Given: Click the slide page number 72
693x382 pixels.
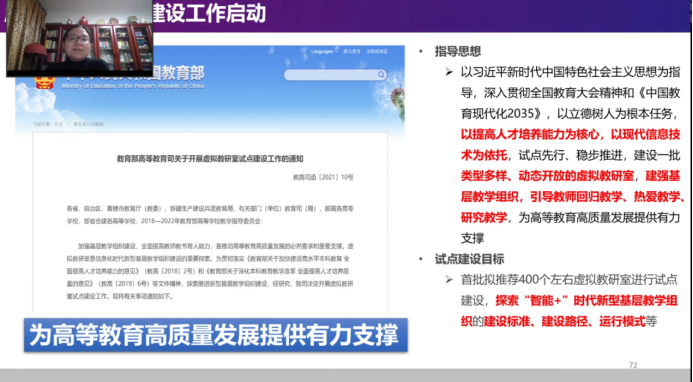Looking at the screenshot, I should 633,365.
